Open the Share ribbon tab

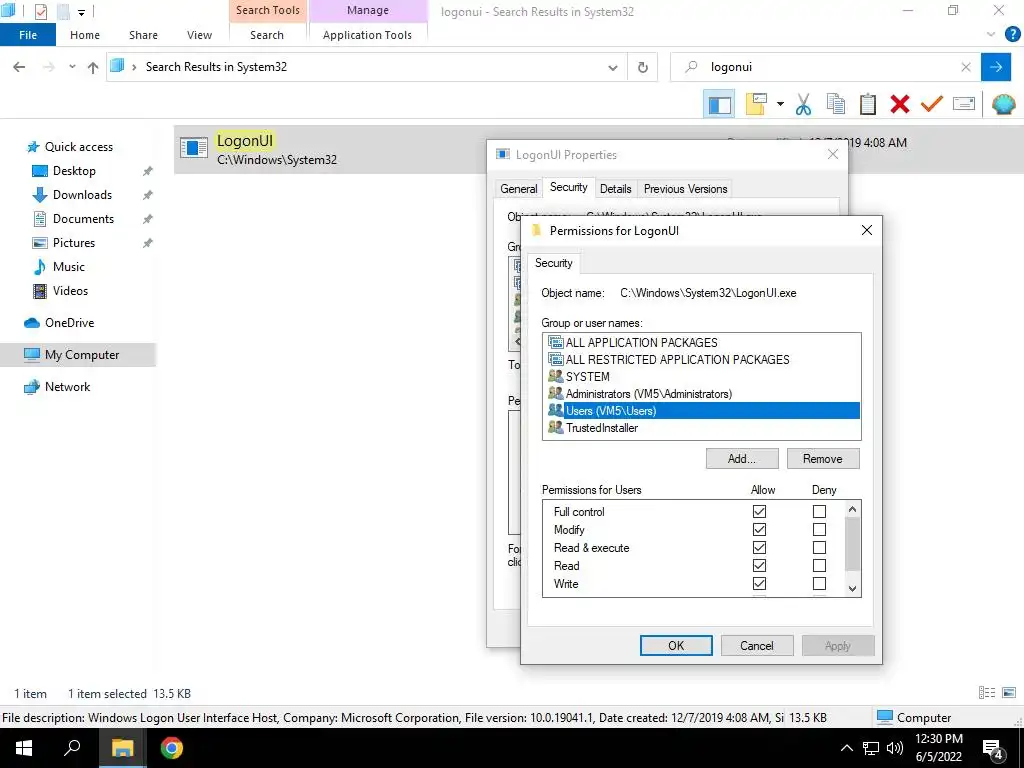pos(143,35)
